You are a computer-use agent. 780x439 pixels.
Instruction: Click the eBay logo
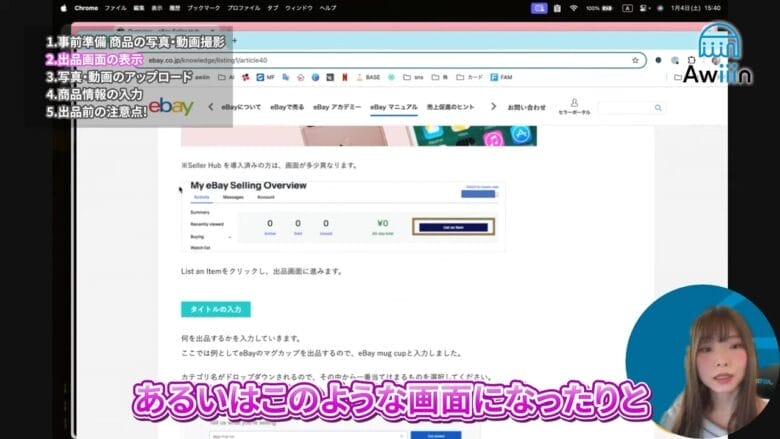(171, 106)
